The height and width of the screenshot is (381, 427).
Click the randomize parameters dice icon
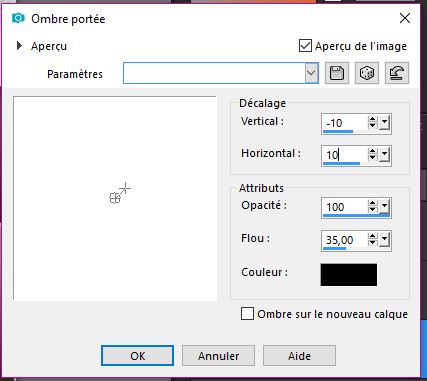point(367,73)
